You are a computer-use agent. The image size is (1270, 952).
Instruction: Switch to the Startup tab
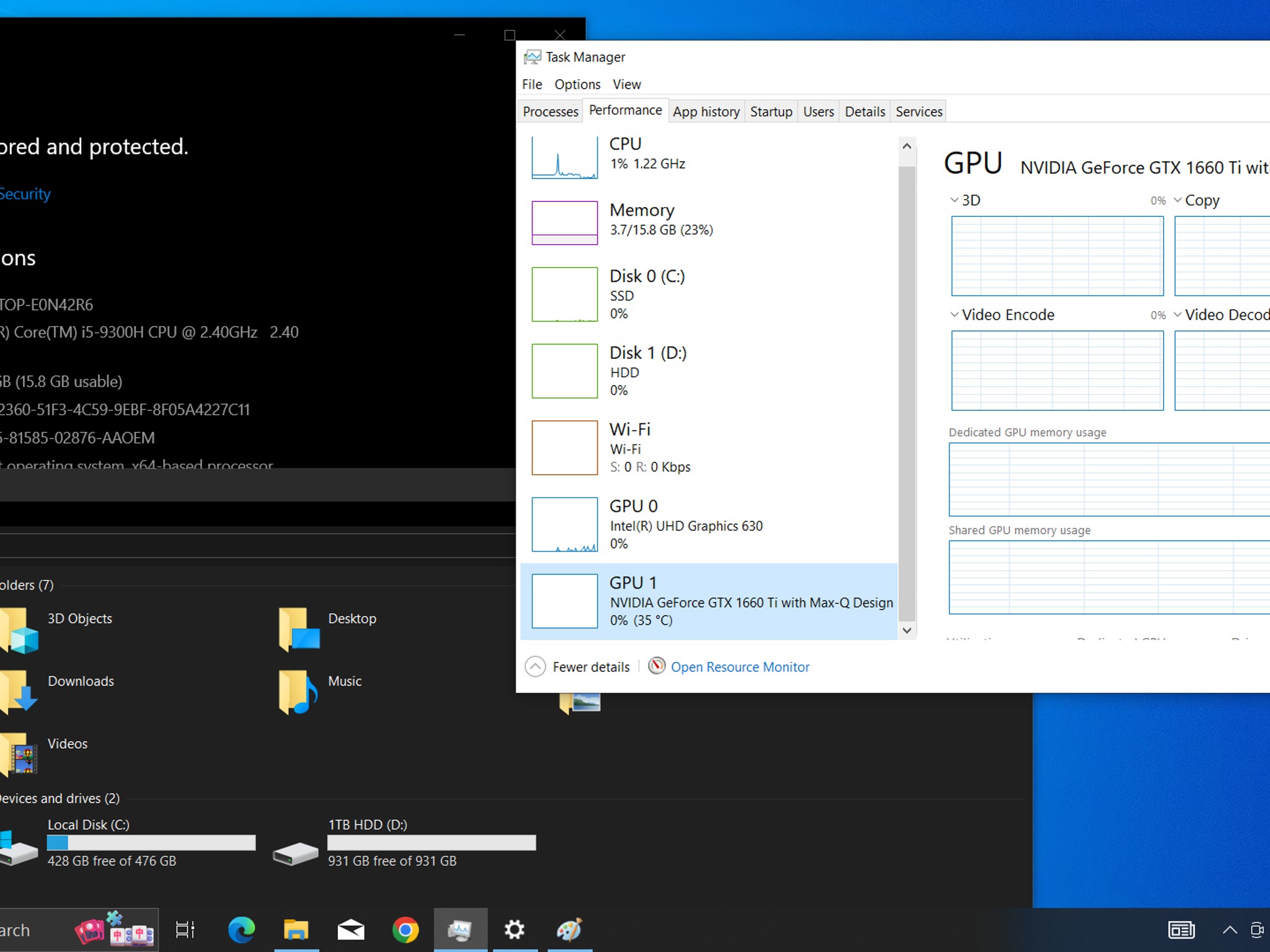(x=771, y=112)
